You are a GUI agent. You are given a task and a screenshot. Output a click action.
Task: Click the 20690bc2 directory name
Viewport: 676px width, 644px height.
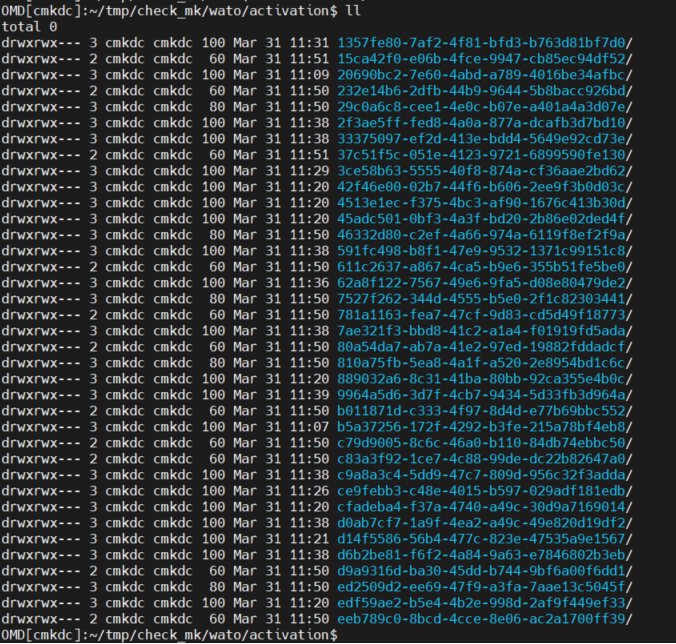click(484, 74)
